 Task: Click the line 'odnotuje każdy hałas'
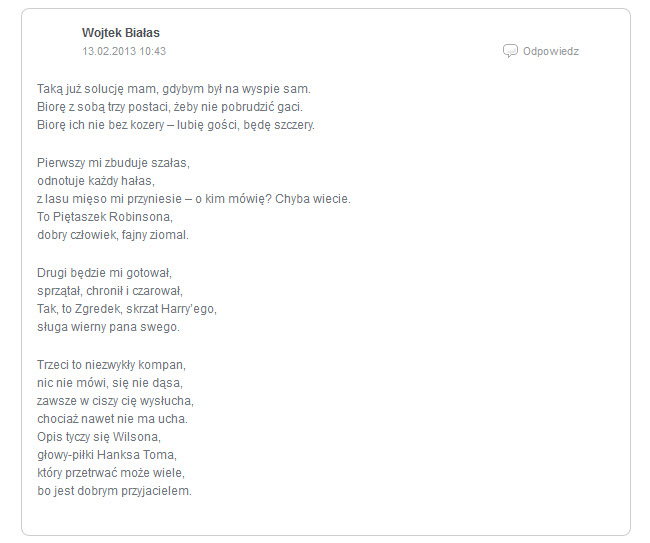pos(96,181)
